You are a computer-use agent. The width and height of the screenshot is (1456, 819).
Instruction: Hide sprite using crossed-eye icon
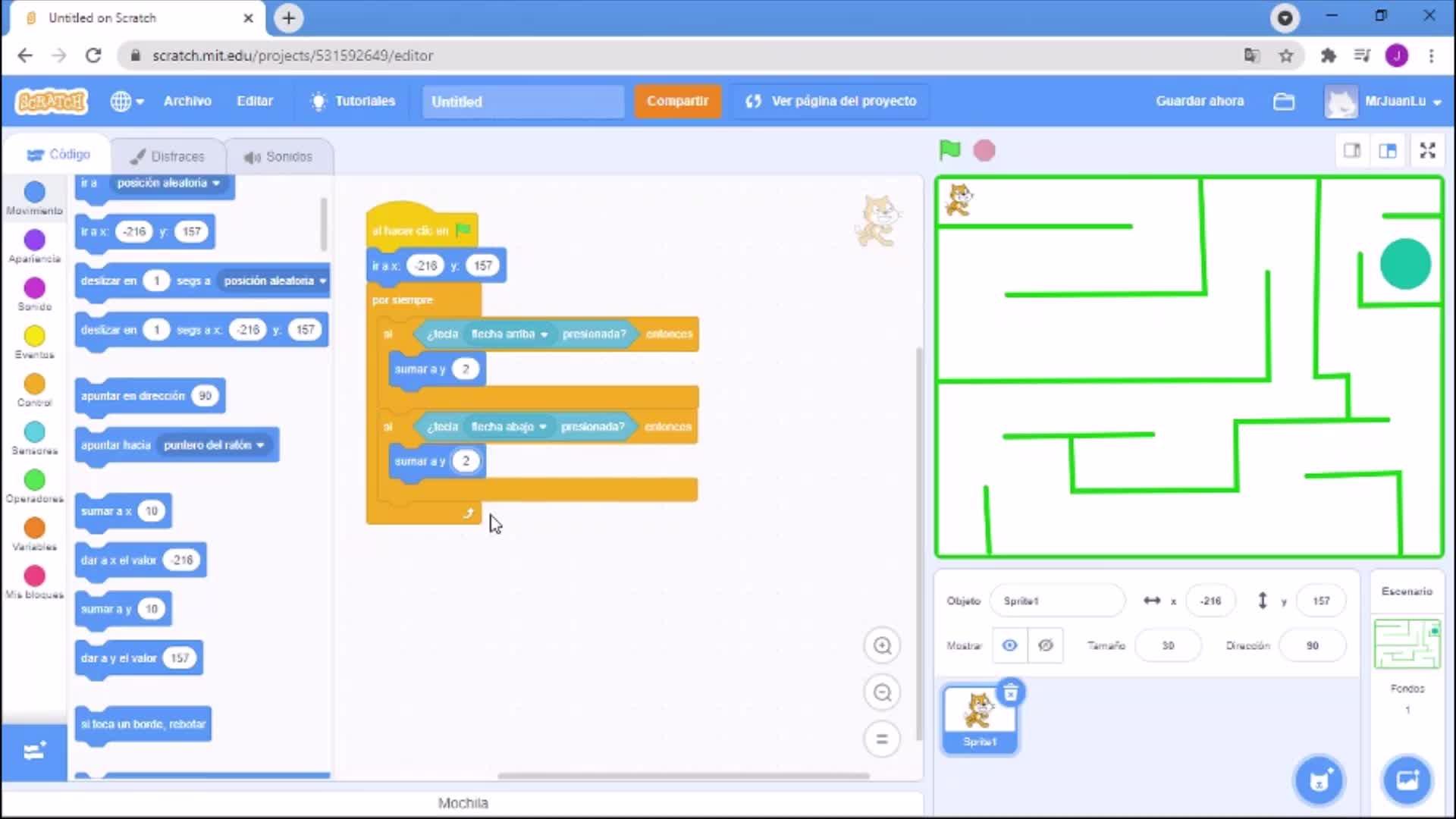pyautogui.click(x=1045, y=645)
